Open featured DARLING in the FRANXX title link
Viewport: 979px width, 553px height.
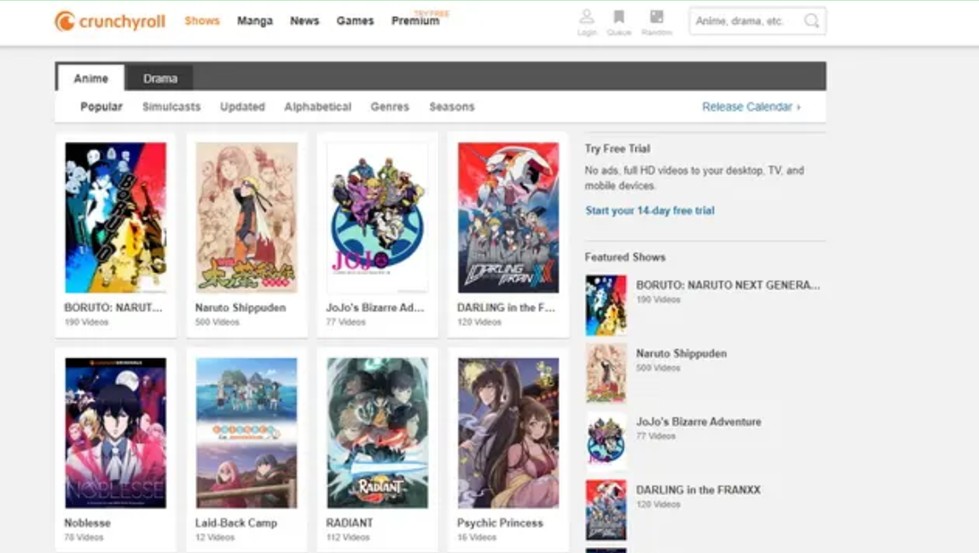click(x=698, y=490)
